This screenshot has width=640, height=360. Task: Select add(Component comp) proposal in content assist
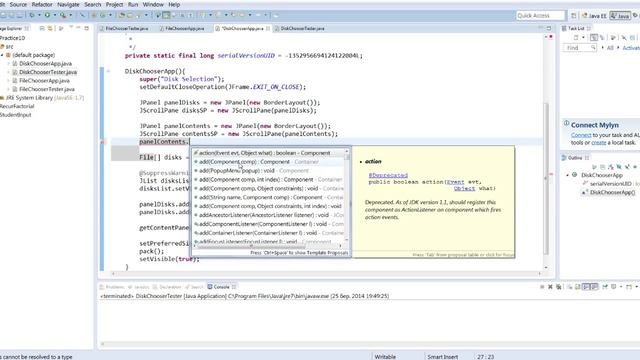click(x=269, y=162)
